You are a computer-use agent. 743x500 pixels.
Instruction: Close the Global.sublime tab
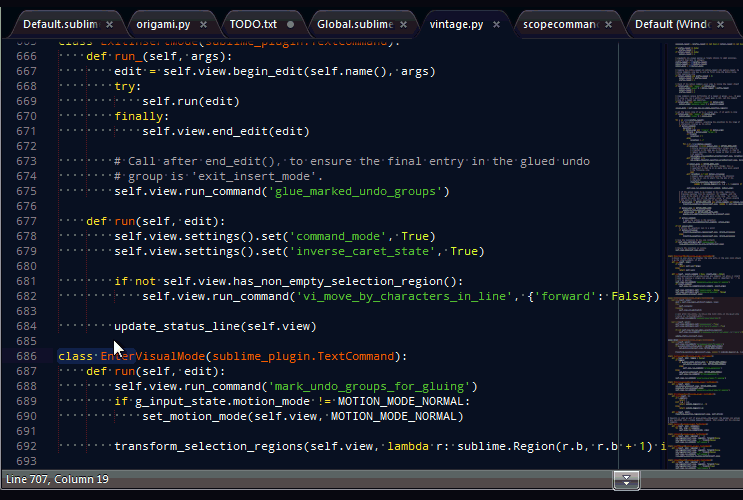tap(404, 23)
